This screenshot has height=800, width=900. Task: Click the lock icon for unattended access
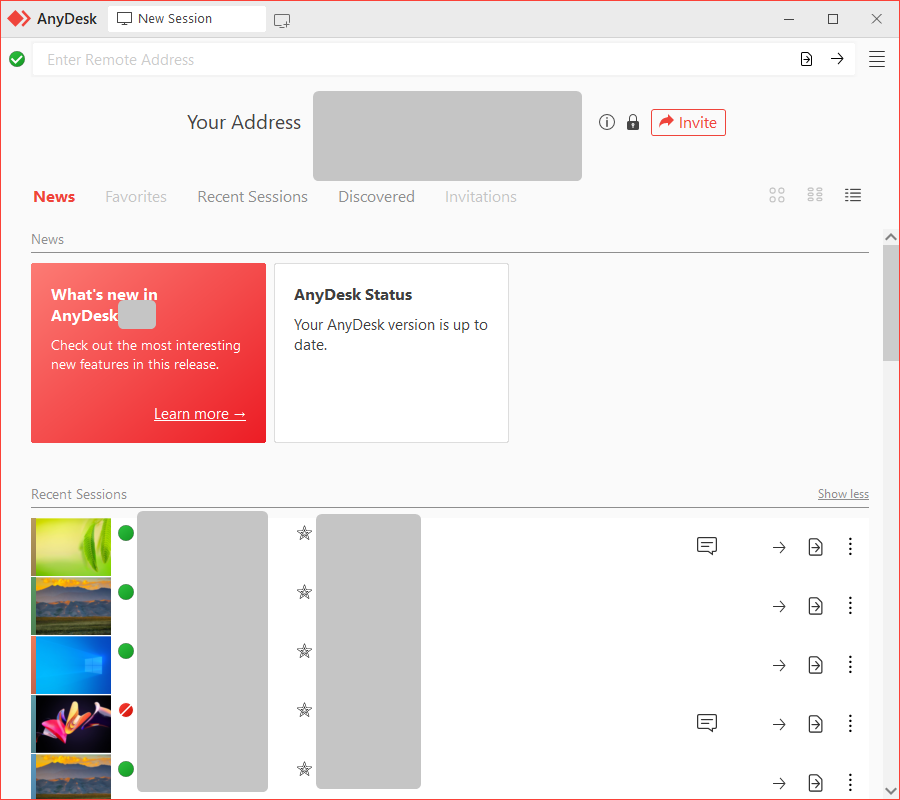(633, 122)
